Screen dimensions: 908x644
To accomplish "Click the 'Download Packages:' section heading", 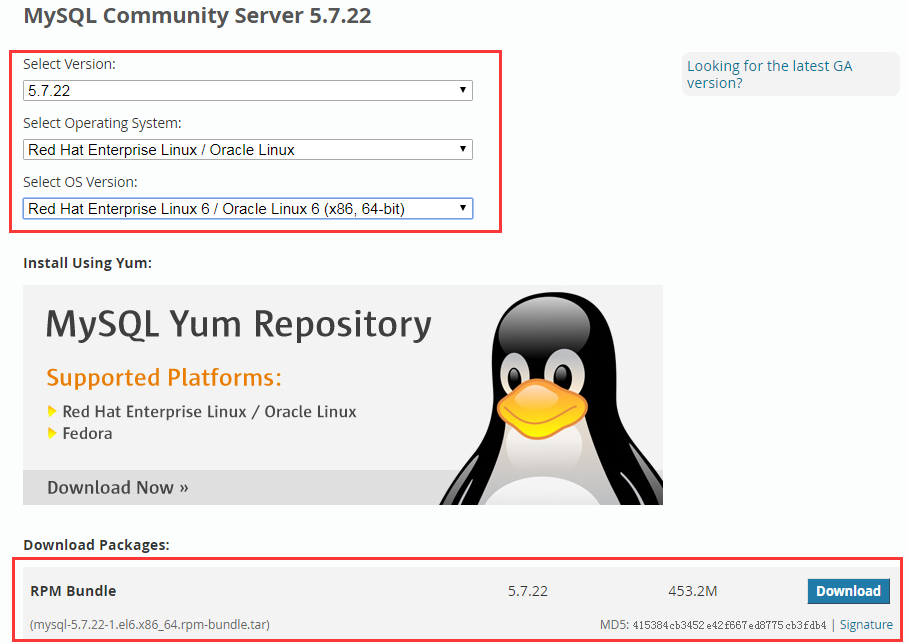I will click(x=96, y=545).
